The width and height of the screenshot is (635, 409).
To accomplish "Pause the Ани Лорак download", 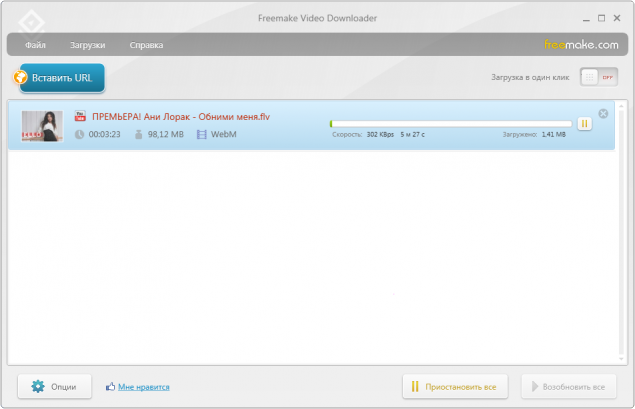I will [584, 124].
